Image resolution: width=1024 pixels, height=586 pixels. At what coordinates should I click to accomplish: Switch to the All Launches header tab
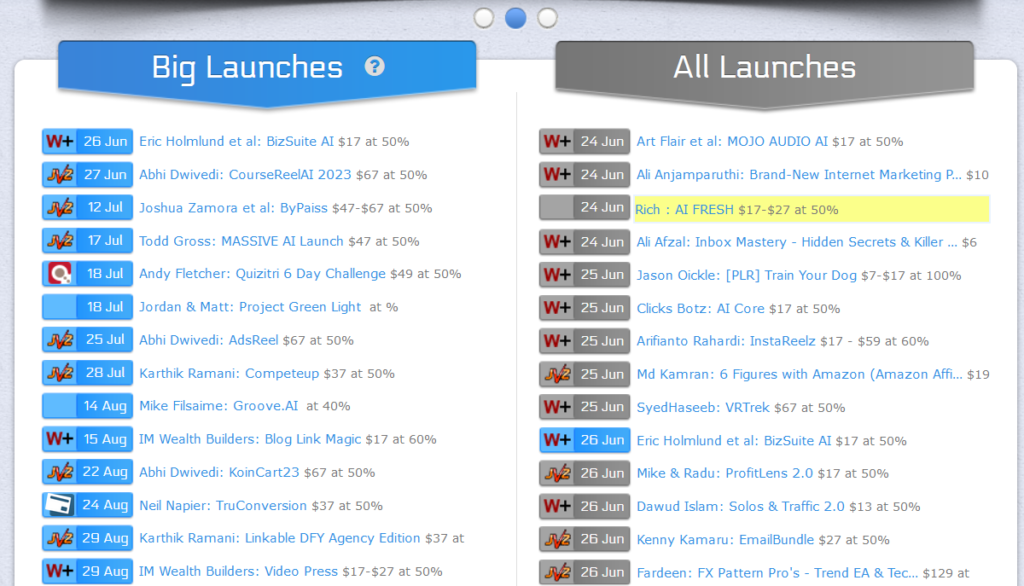[x=765, y=71]
